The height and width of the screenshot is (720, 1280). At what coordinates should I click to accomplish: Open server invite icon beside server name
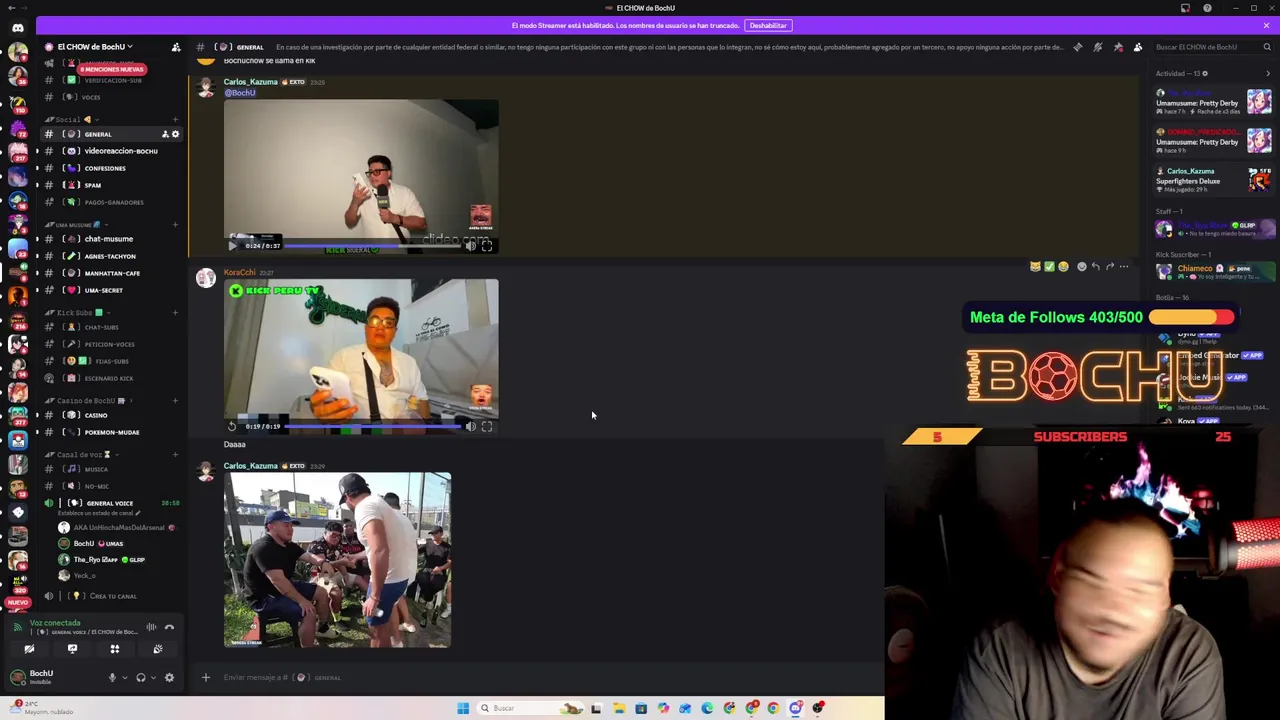pos(176,47)
